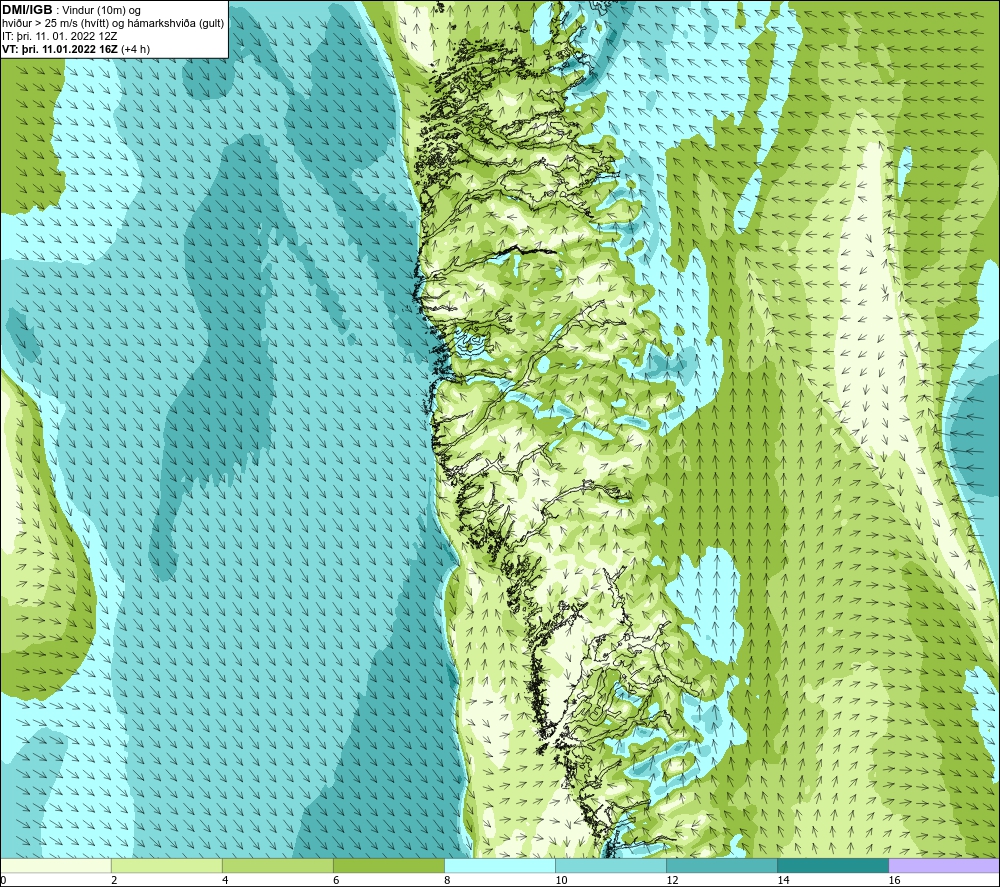This screenshot has width=1000, height=887.
Task: Click the 4–6 m/s green legend swatch
Action: point(277,865)
